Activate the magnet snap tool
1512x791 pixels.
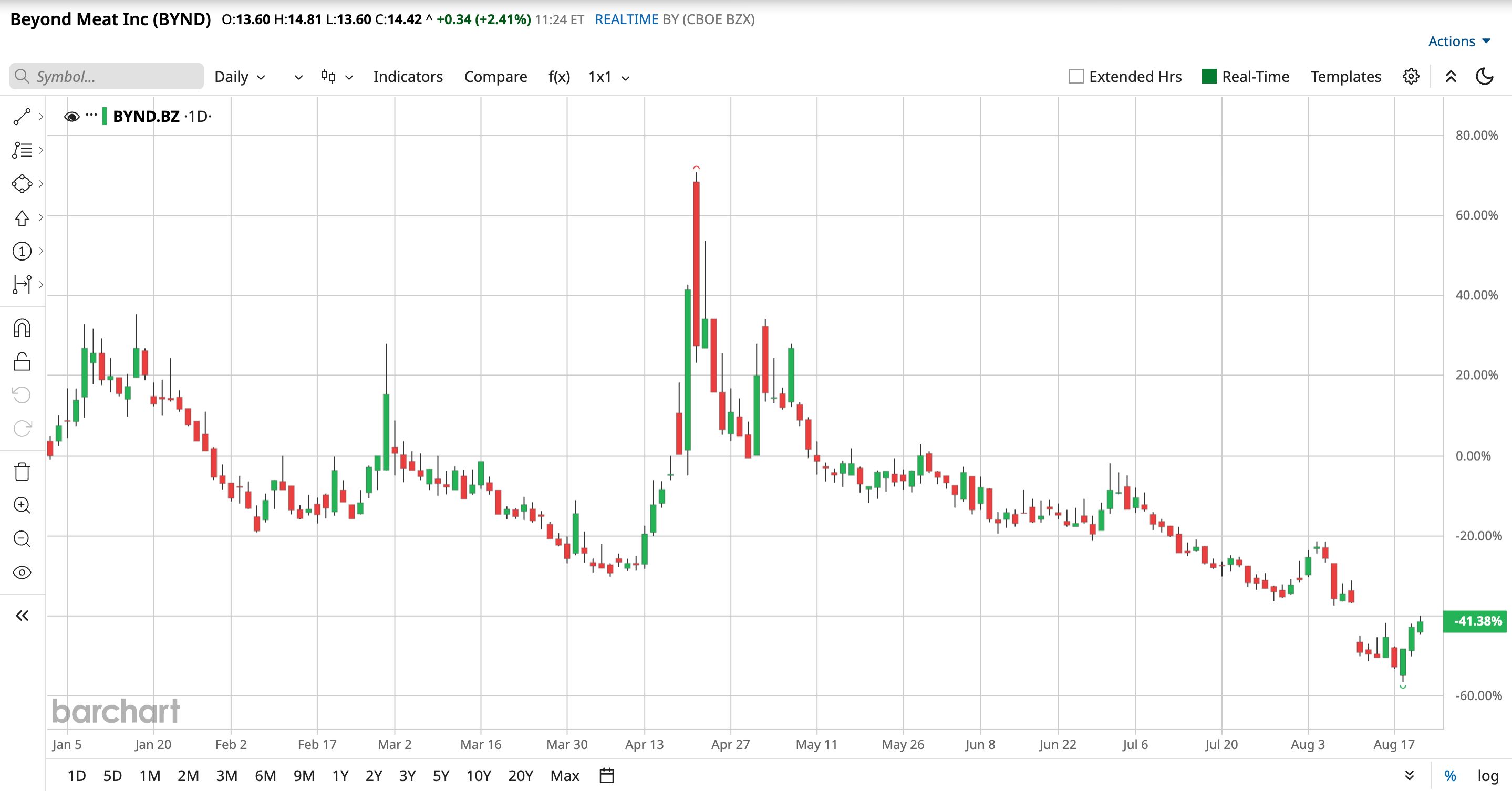pos(22,328)
